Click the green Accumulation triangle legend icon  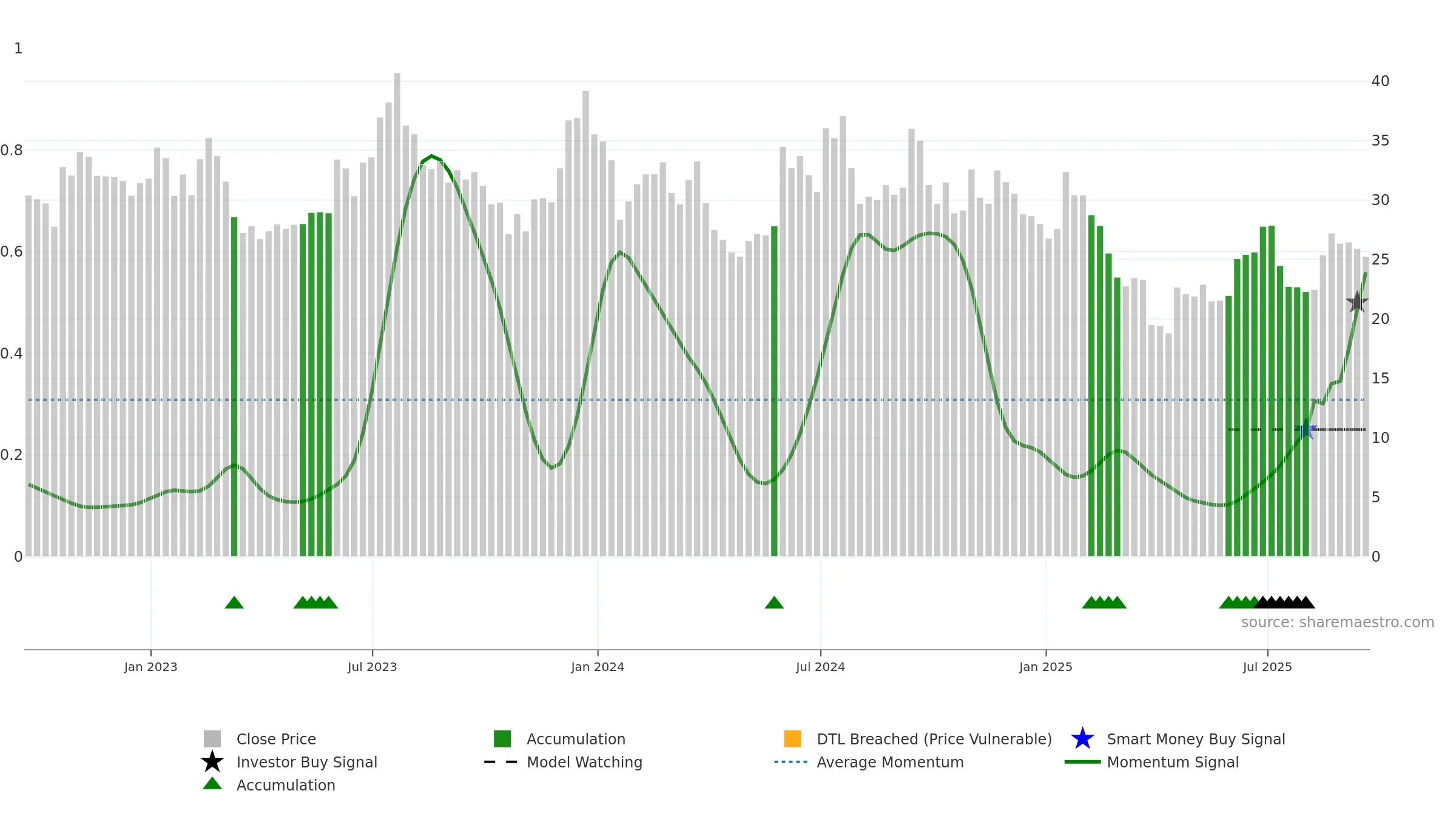pos(212,784)
